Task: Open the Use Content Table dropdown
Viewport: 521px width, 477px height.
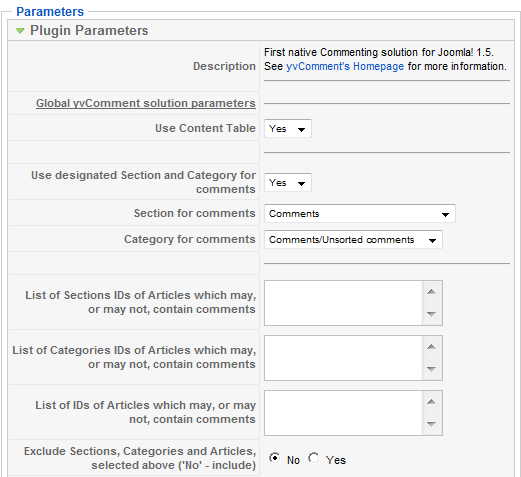Action: [x=288, y=129]
